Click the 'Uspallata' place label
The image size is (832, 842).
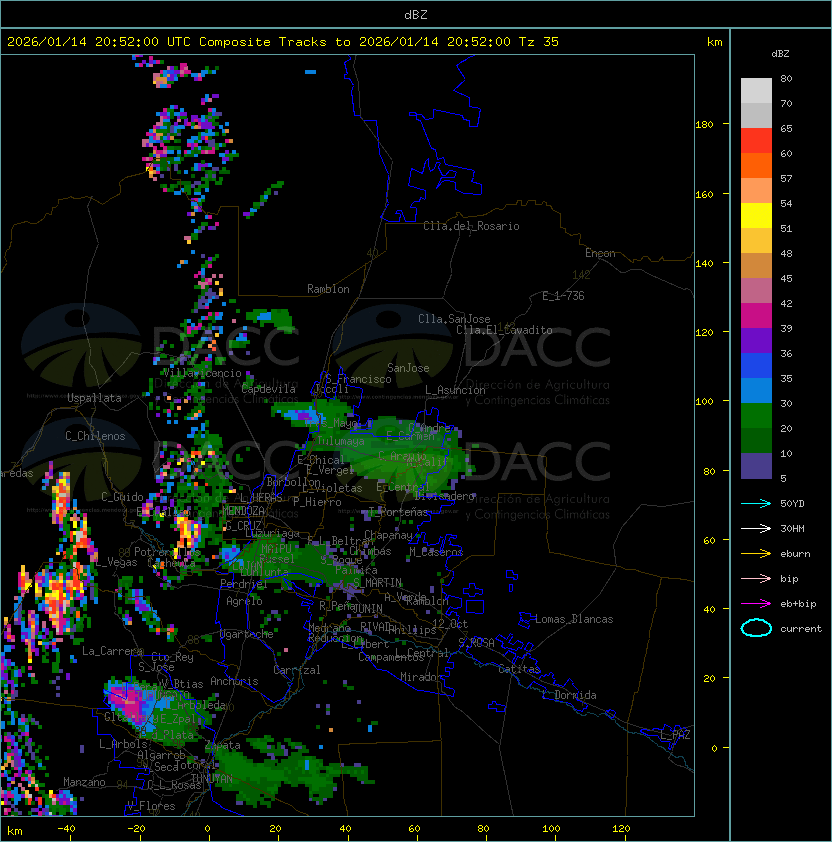(94, 398)
